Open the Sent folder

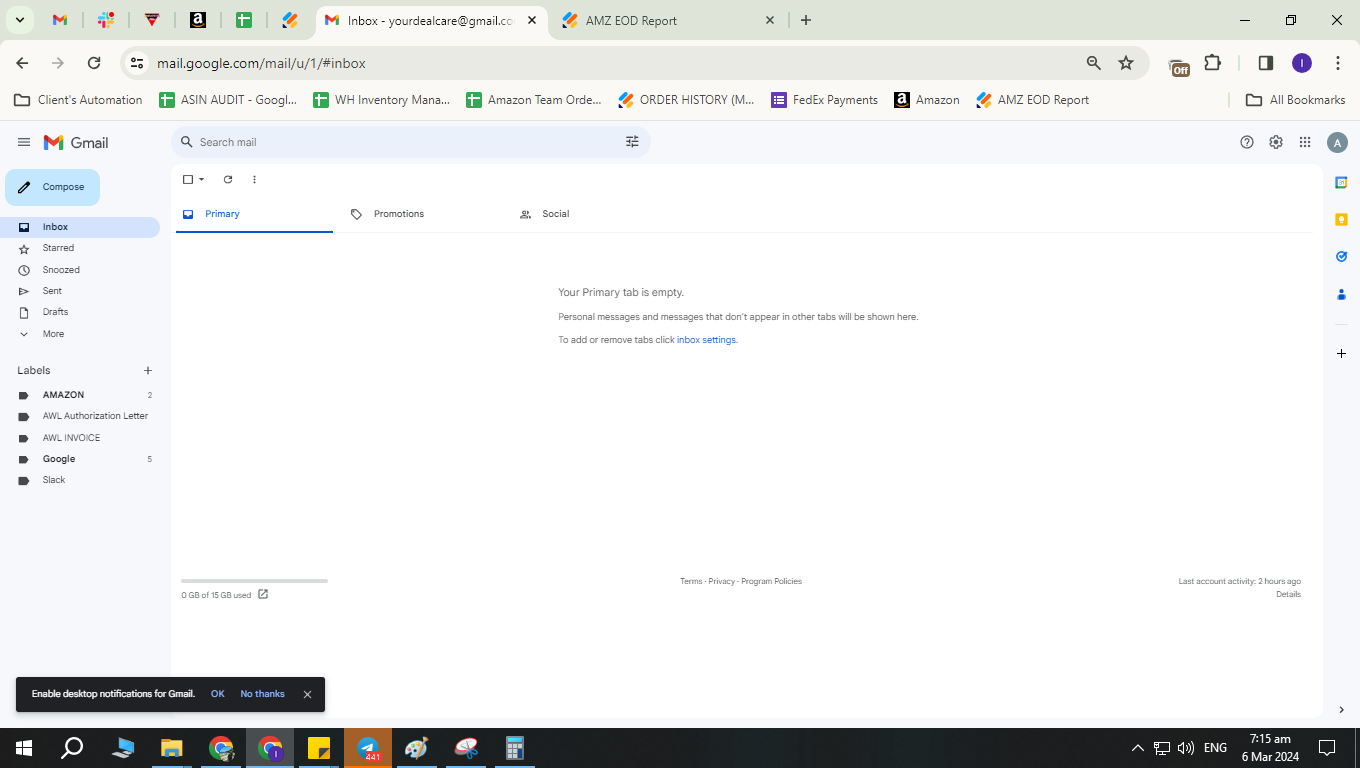tap(80, 291)
